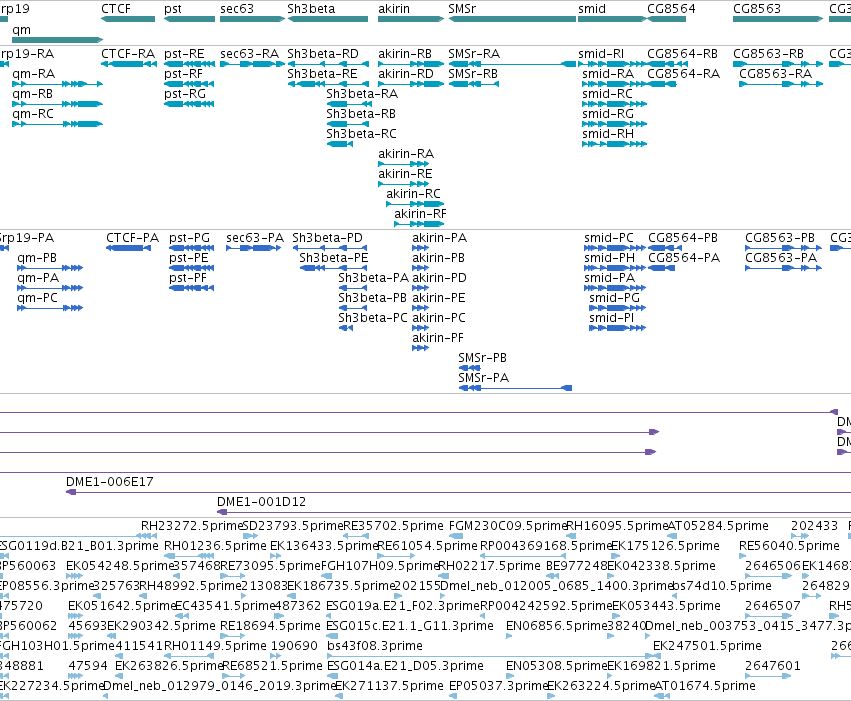Image resolution: width=851 pixels, height=701 pixels.
Task: Click the sec63 gene label
Action: pyautogui.click(x=237, y=9)
